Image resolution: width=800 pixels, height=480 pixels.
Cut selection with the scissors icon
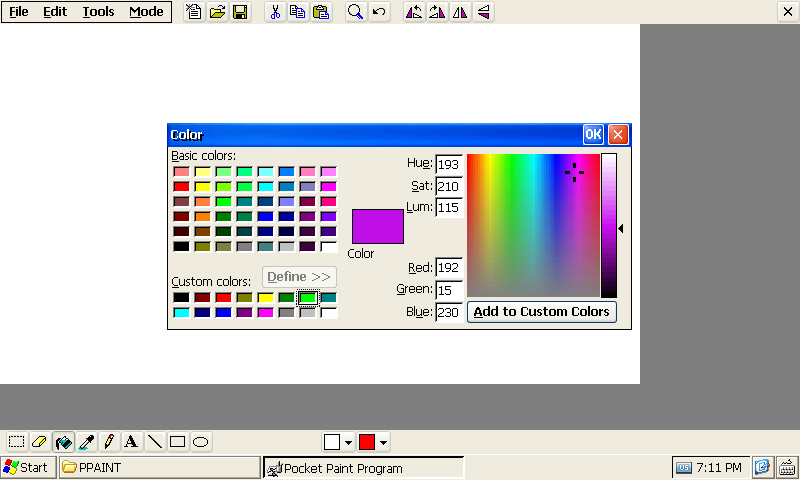click(275, 12)
